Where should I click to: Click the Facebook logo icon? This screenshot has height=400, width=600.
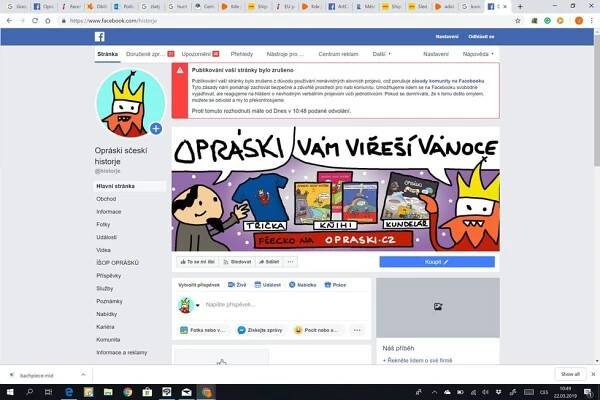pyautogui.click(x=99, y=35)
